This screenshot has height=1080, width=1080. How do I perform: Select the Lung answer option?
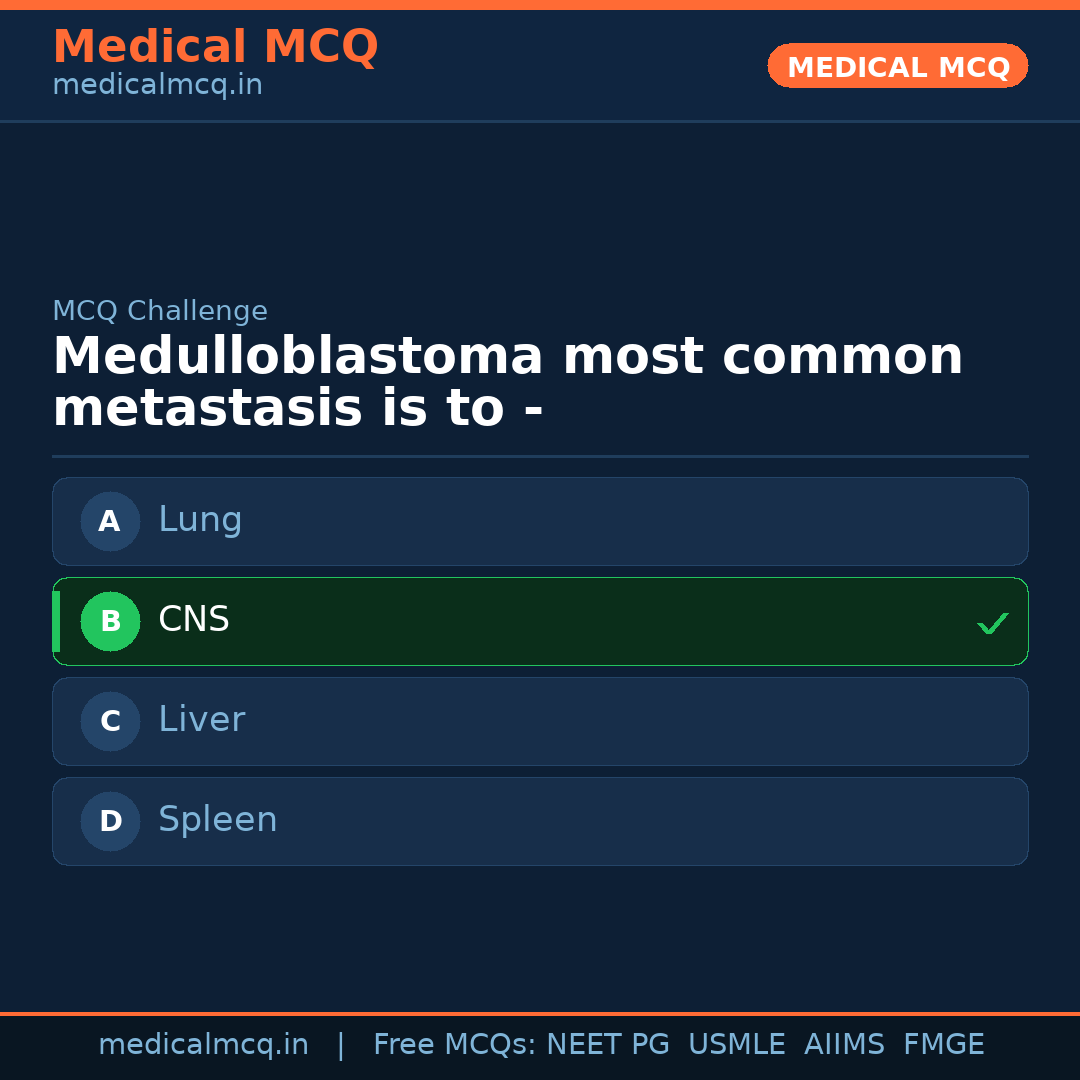540,521
